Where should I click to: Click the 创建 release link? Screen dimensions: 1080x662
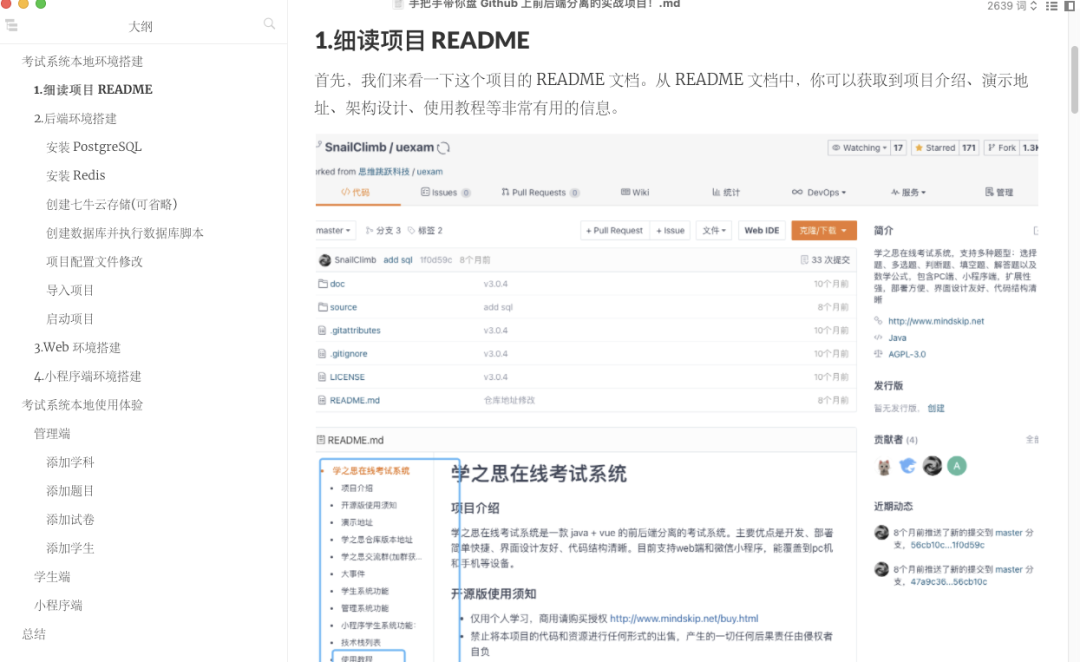[x=936, y=408]
